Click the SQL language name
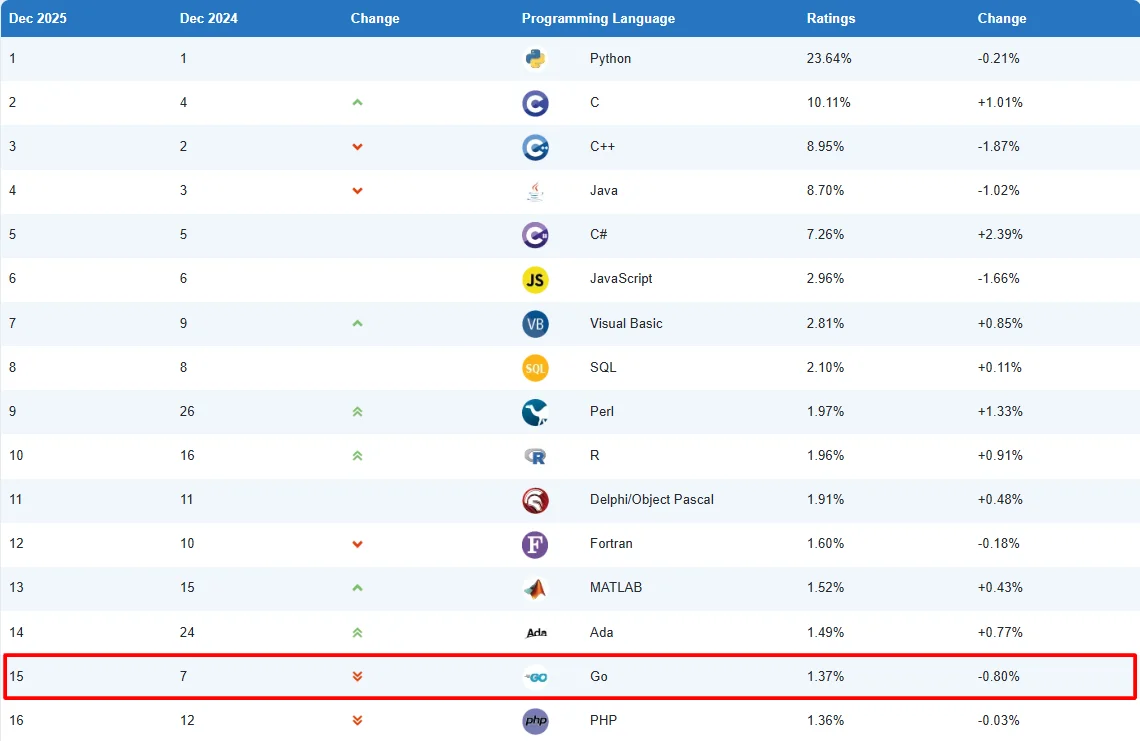 coord(603,367)
